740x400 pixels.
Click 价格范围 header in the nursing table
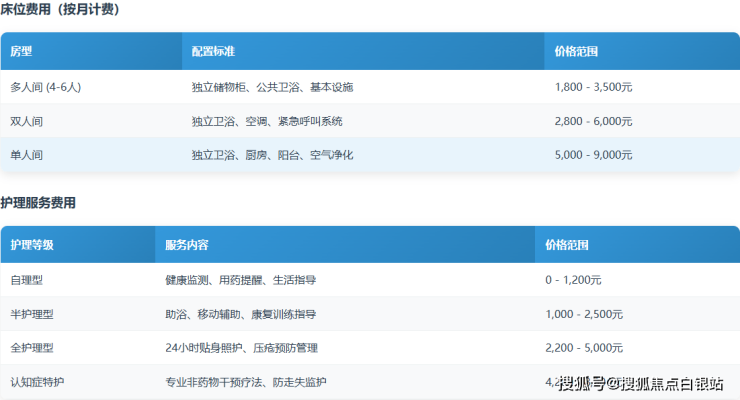(567, 245)
